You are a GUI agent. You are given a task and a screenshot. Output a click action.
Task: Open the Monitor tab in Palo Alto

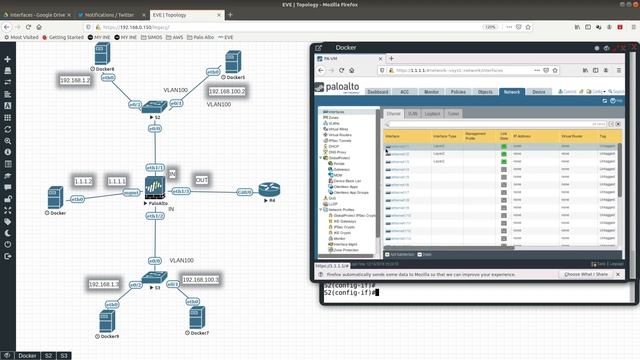(x=431, y=92)
